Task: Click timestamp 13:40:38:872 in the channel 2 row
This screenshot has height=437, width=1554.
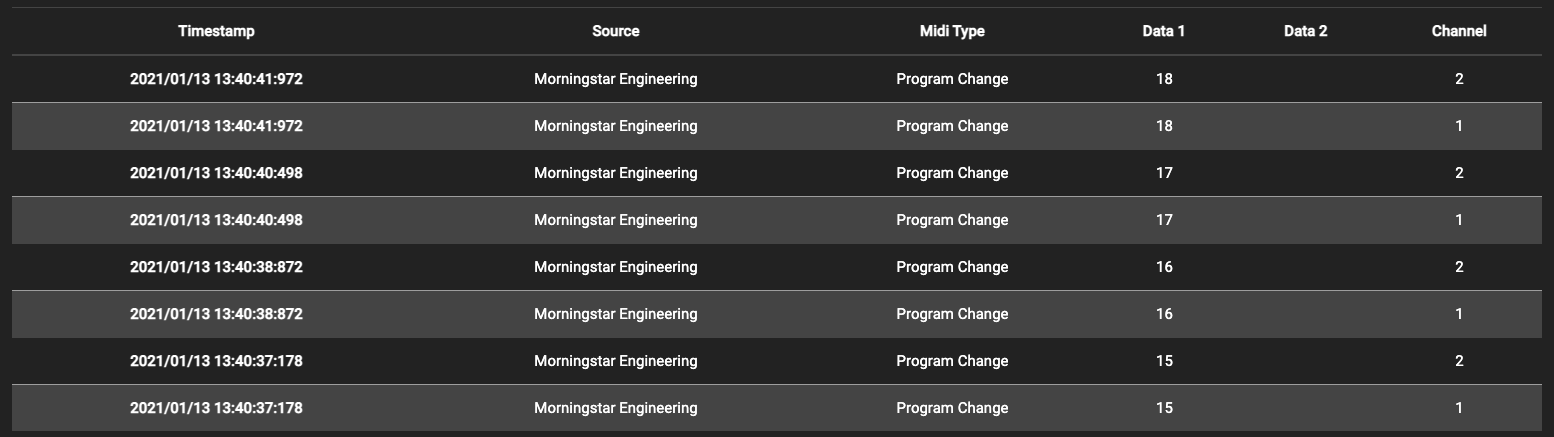Action: pos(216,267)
